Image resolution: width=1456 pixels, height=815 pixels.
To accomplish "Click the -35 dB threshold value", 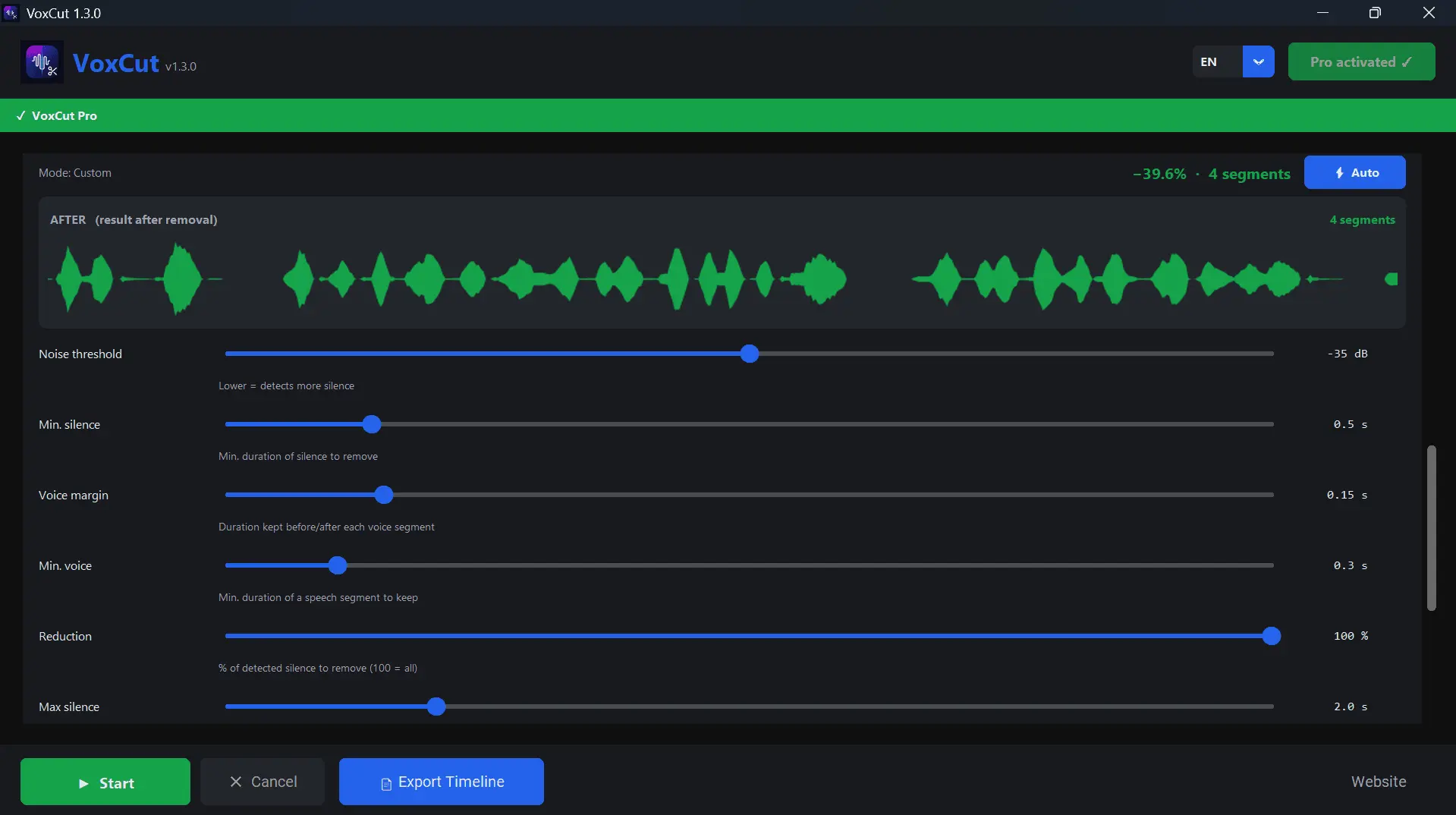I will click(1348, 354).
